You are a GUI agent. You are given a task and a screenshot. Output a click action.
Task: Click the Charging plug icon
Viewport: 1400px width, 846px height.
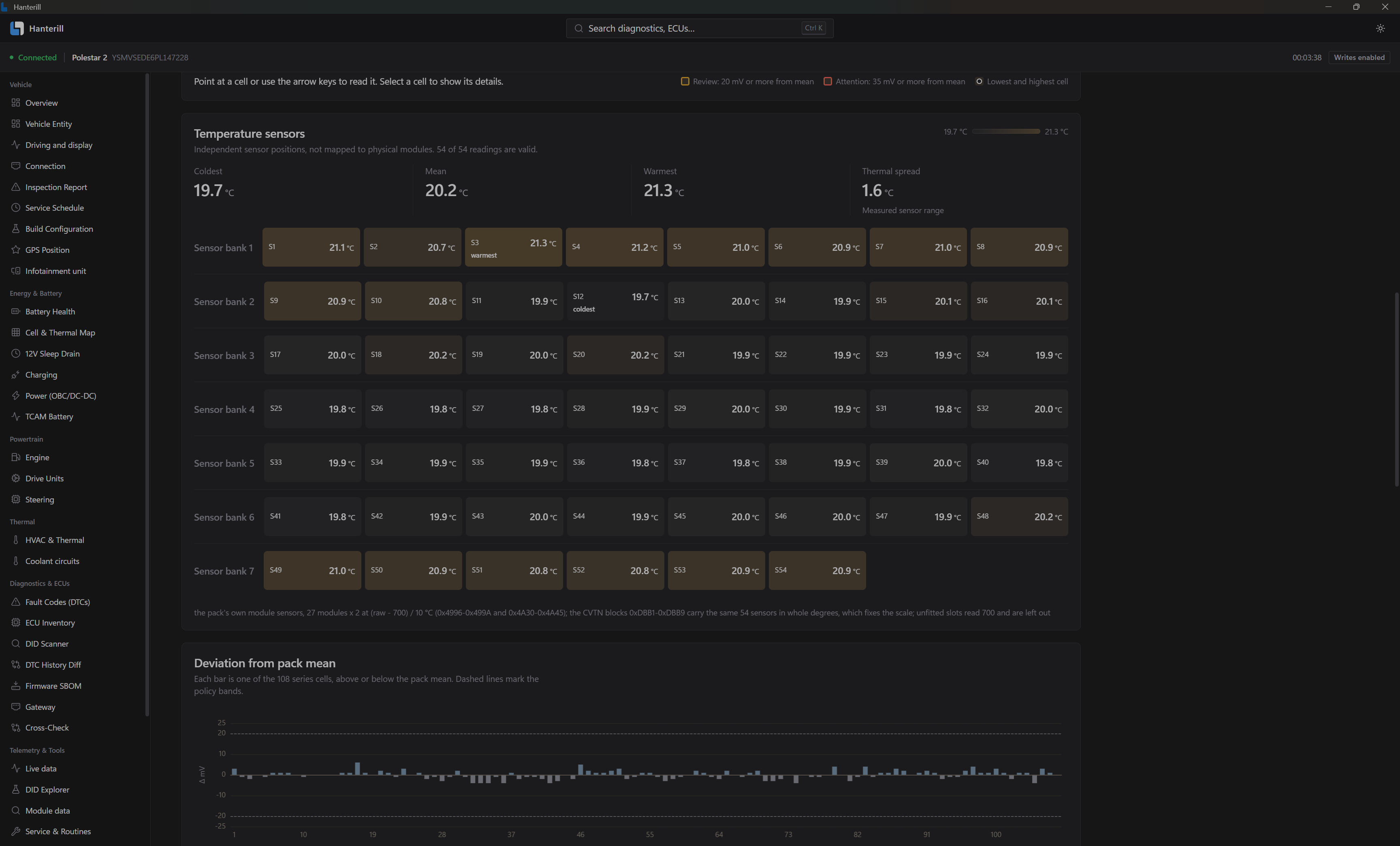[15, 374]
